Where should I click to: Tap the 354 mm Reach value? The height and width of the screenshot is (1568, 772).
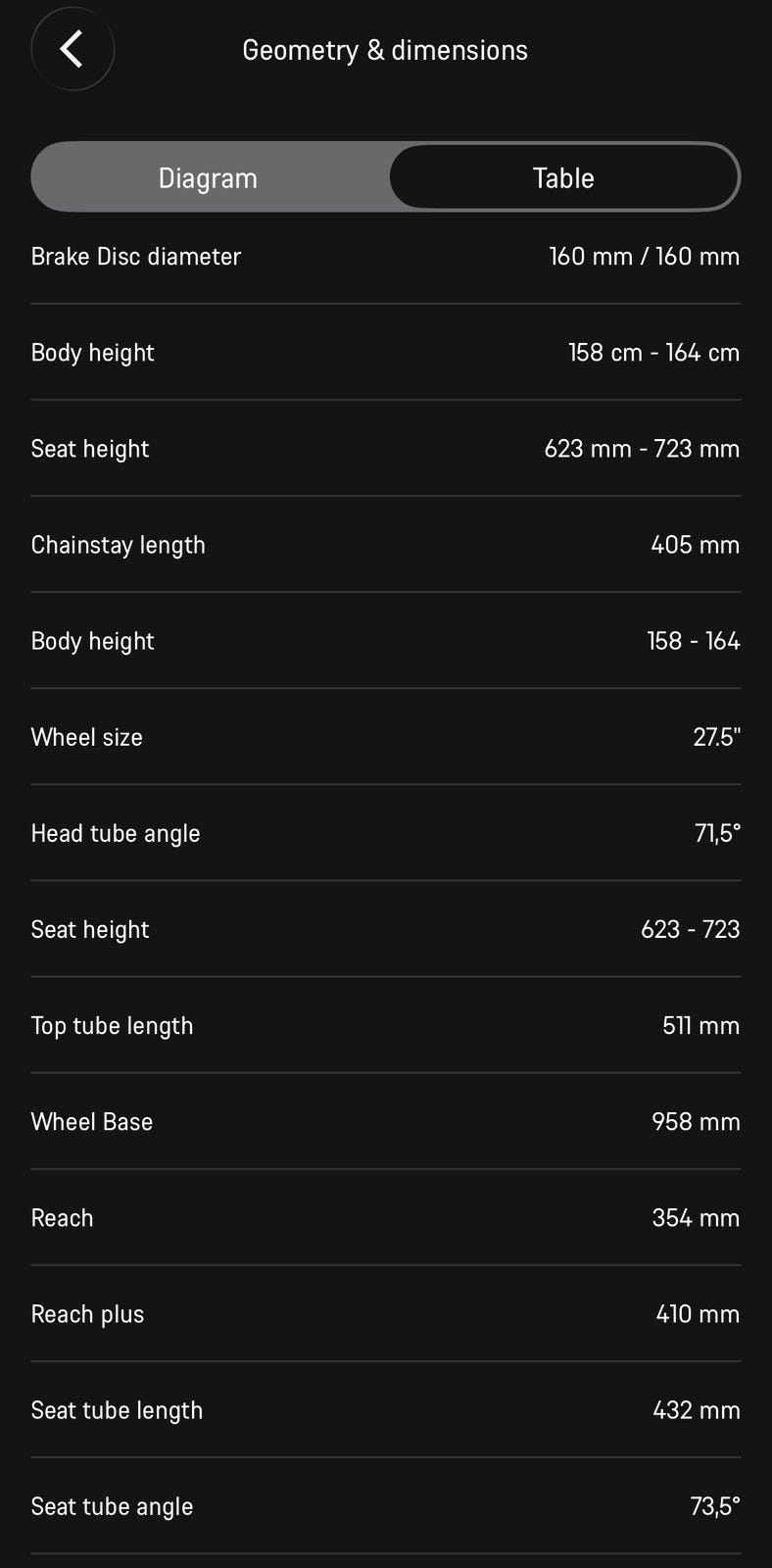tap(696, 1217)
